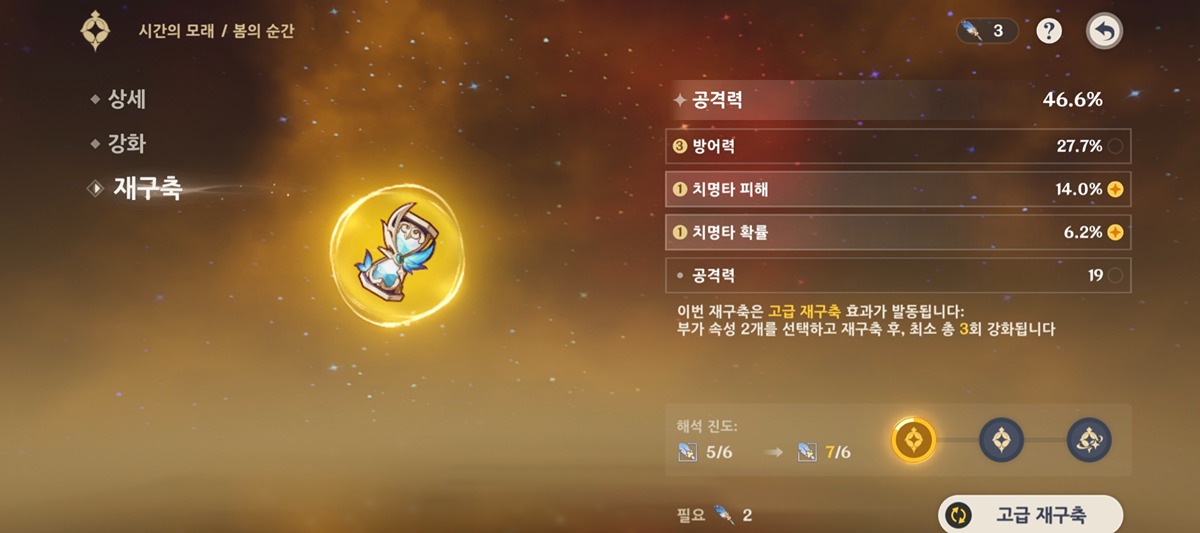Click the 시간의 모래 / 봄의 순간 title

pyautogui.click(x=217, y=31)
